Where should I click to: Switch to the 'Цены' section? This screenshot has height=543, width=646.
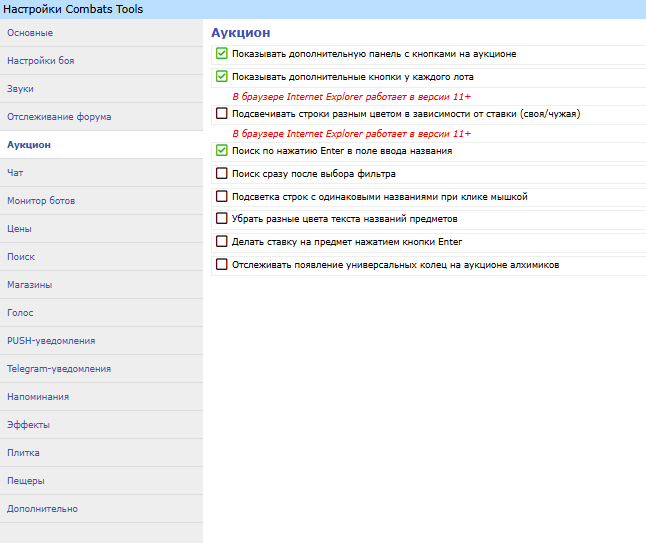point(20,229)
